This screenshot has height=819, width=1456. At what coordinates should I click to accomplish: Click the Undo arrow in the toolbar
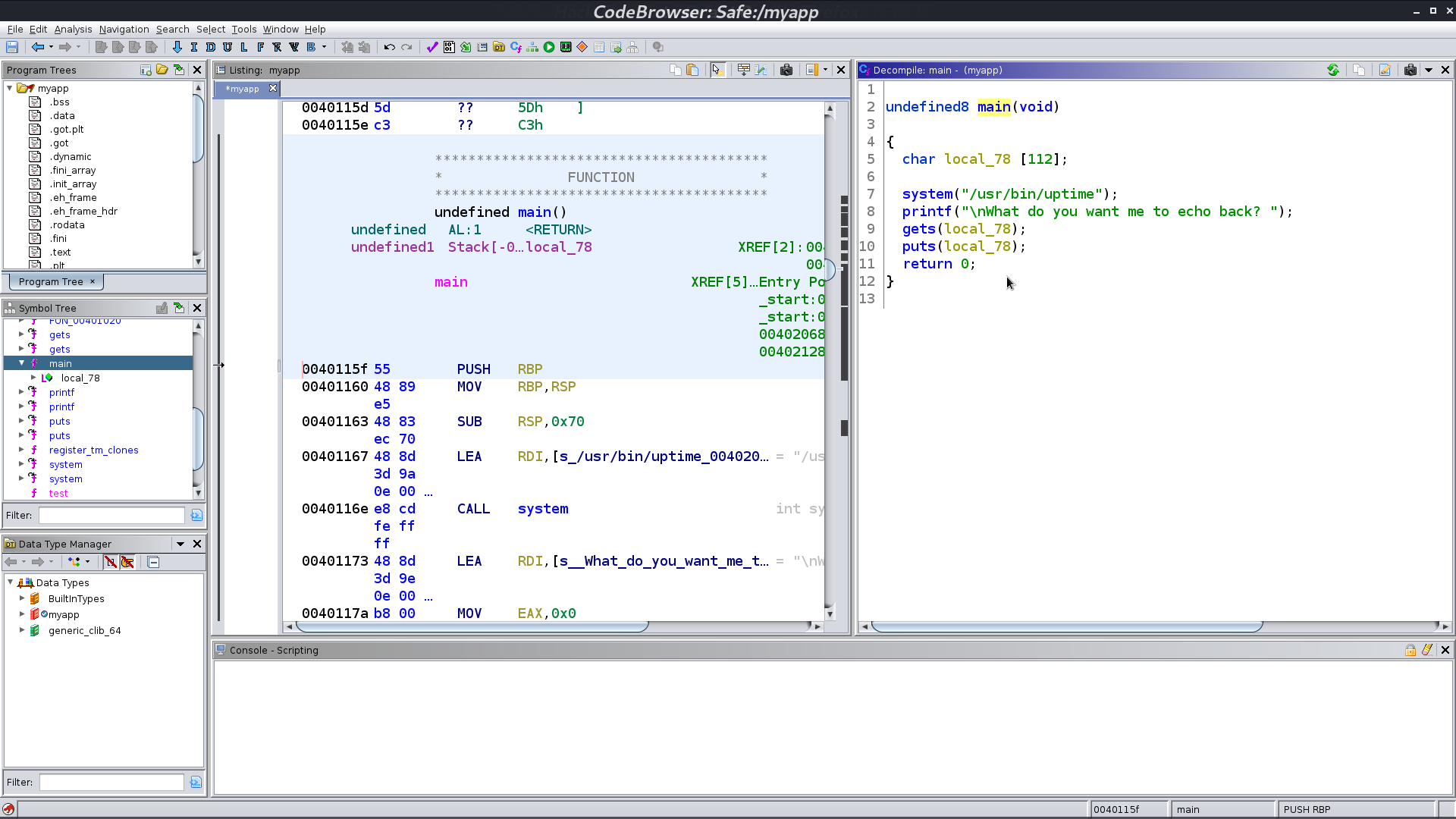pos(390,47)
